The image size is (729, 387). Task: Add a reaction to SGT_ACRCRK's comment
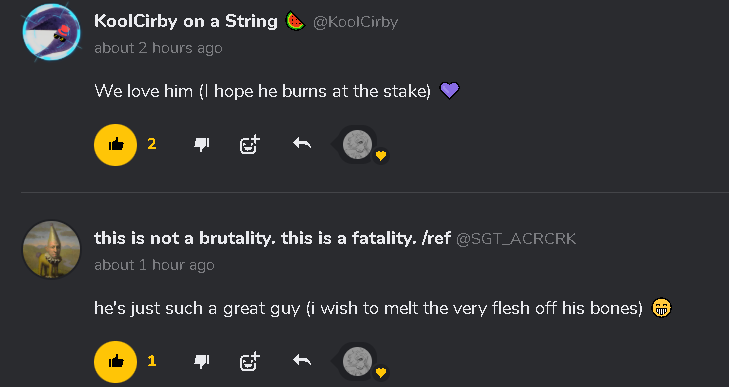click(250, 361)
